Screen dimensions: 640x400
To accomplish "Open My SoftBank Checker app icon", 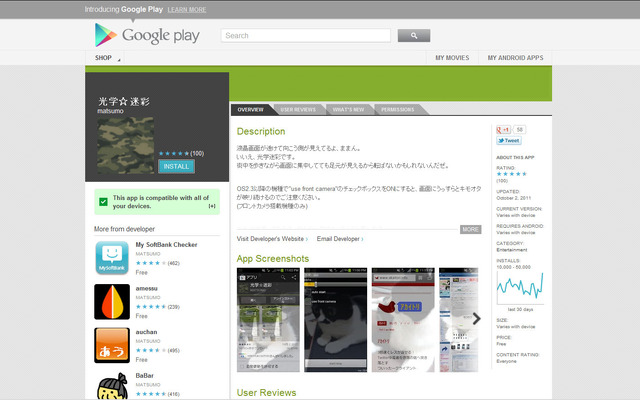I will [x=112, y=258].
